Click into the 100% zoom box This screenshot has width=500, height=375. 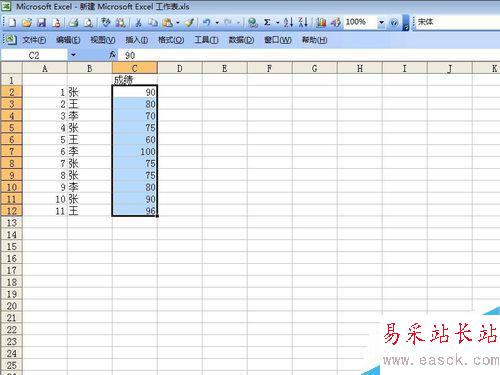coord(361,22)
